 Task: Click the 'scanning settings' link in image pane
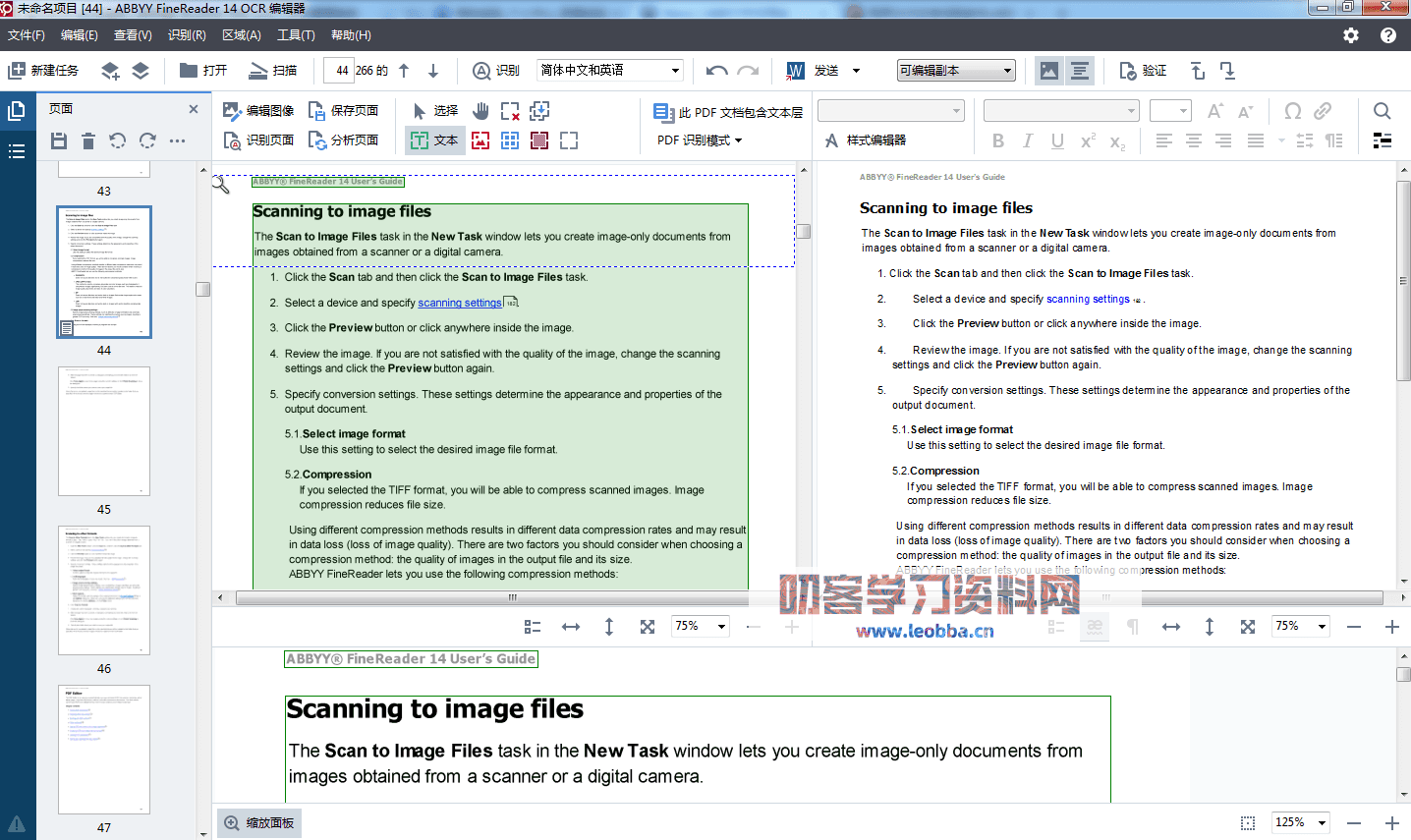[x=459, y=303]
